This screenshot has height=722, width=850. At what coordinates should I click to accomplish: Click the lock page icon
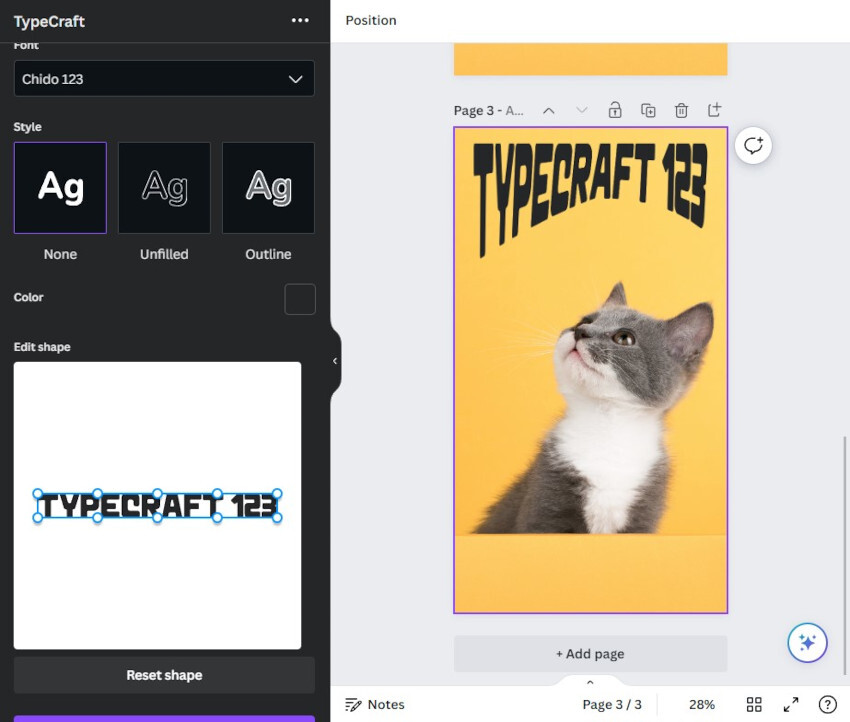615,110
